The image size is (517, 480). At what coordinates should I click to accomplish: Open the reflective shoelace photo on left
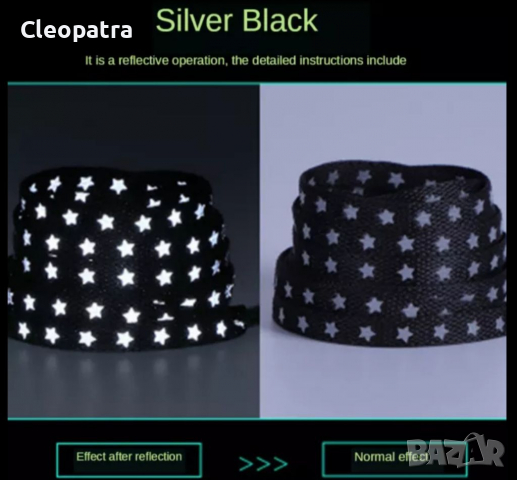coord(133,251)
